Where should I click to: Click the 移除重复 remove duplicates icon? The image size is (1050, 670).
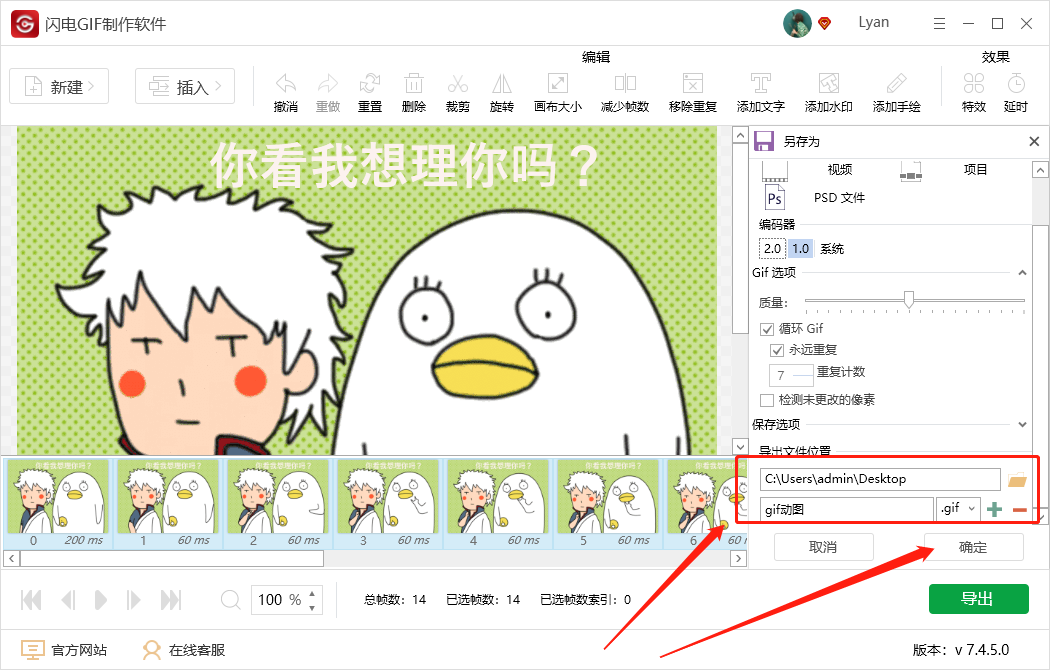pyautogui.click(x=692, y=84)
